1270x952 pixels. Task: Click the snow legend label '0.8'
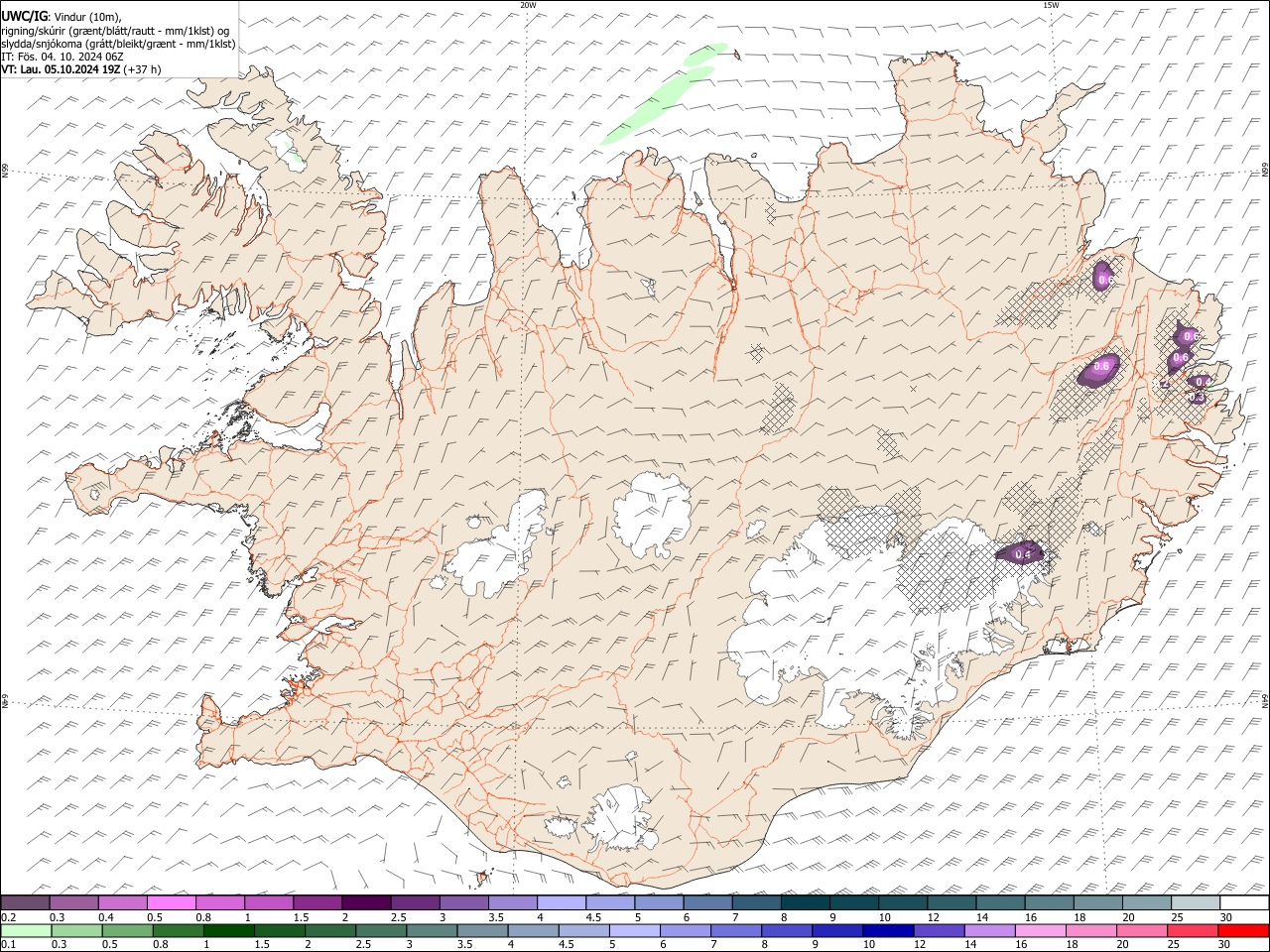point(203,916)
